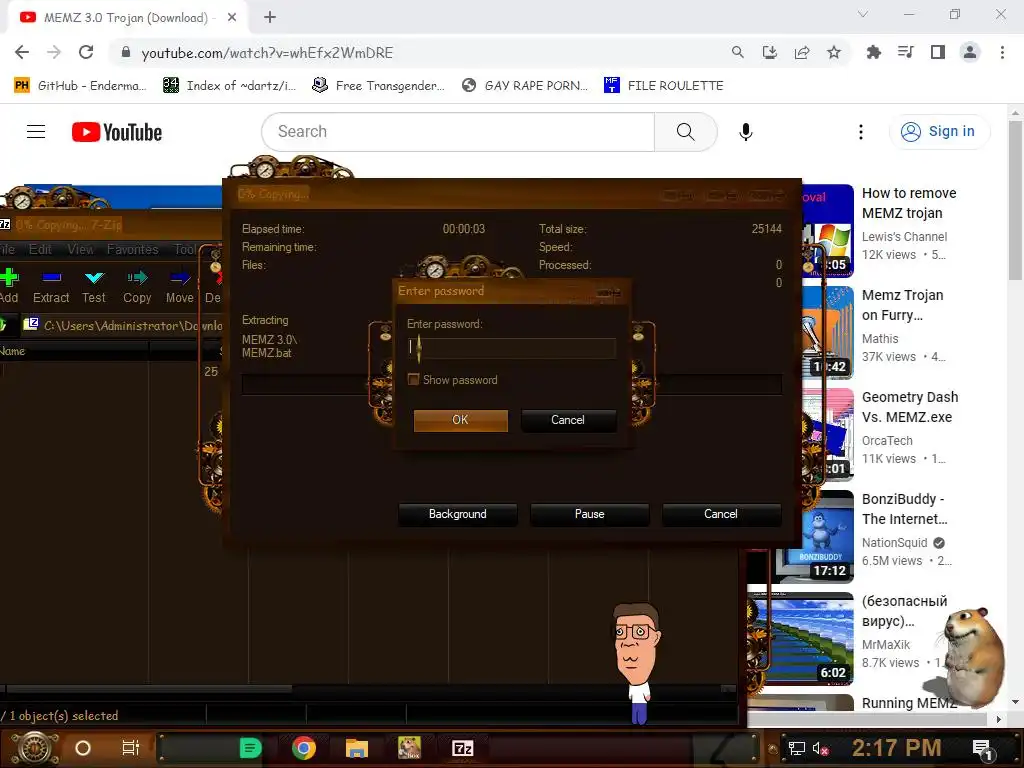The width and height of the screenshot is (1024, 768).
Task: Click the NationSquid channel name
Action: [894, 543]
